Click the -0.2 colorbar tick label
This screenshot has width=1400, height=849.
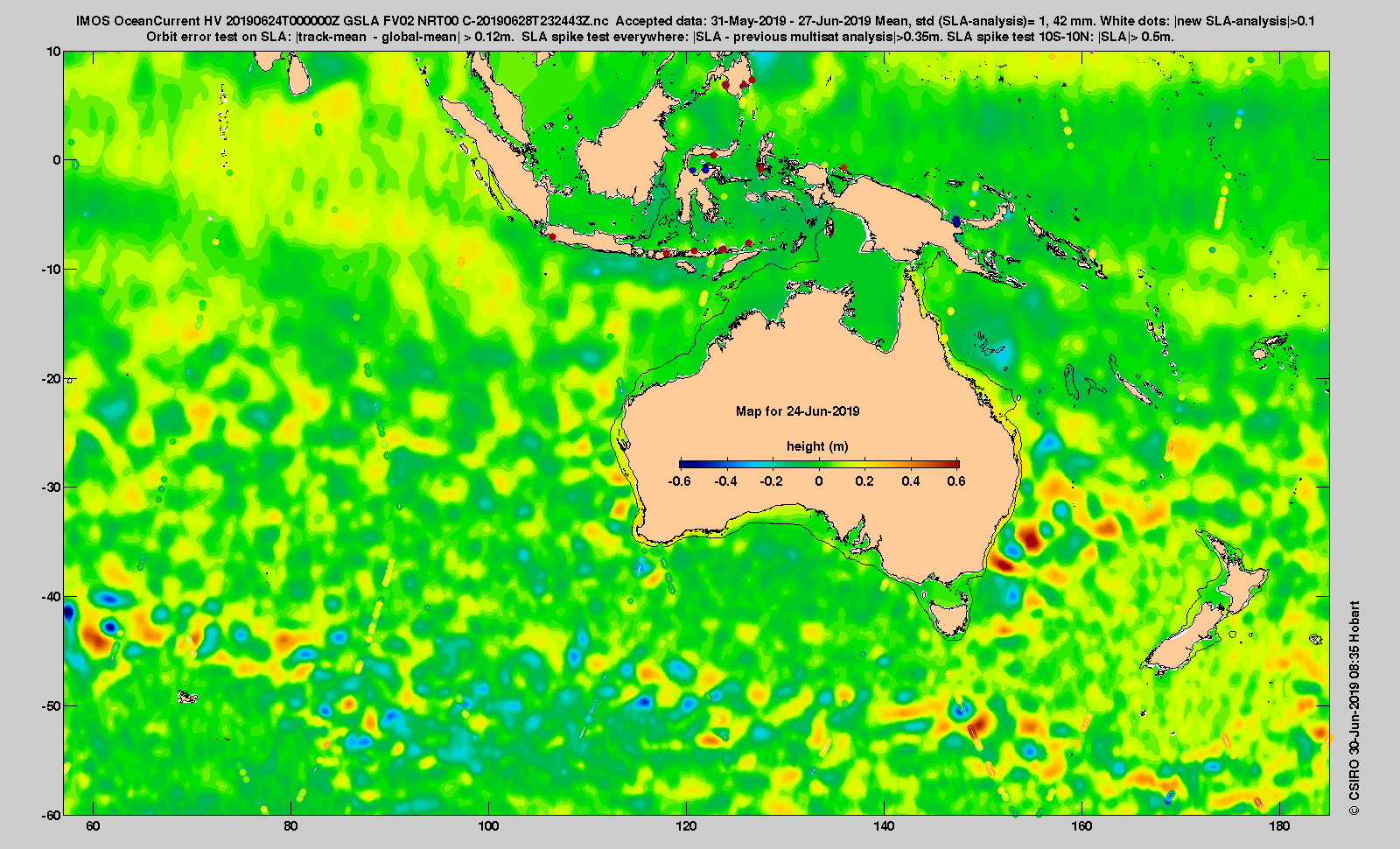click(x=772, y=481)
